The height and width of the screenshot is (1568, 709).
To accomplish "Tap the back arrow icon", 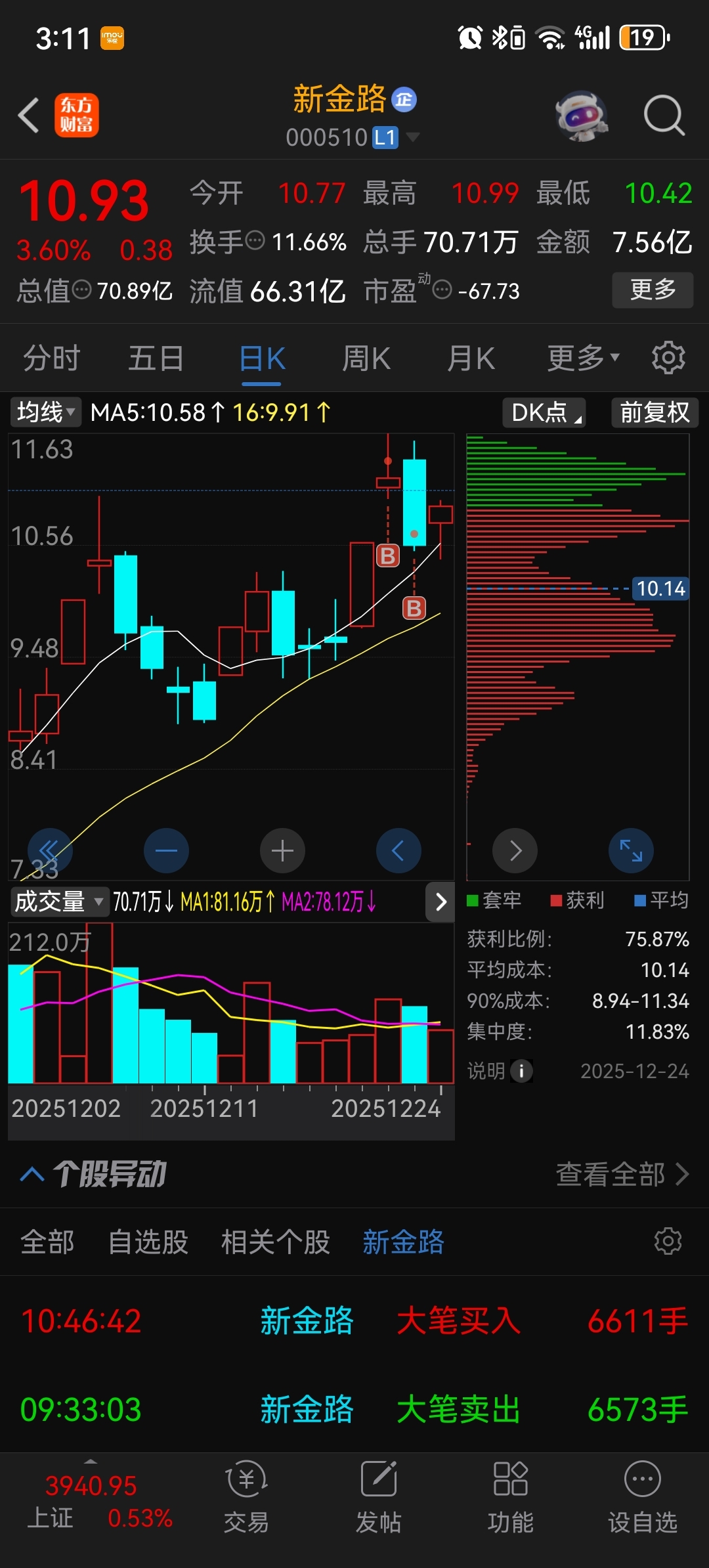I will coord(29,116).
